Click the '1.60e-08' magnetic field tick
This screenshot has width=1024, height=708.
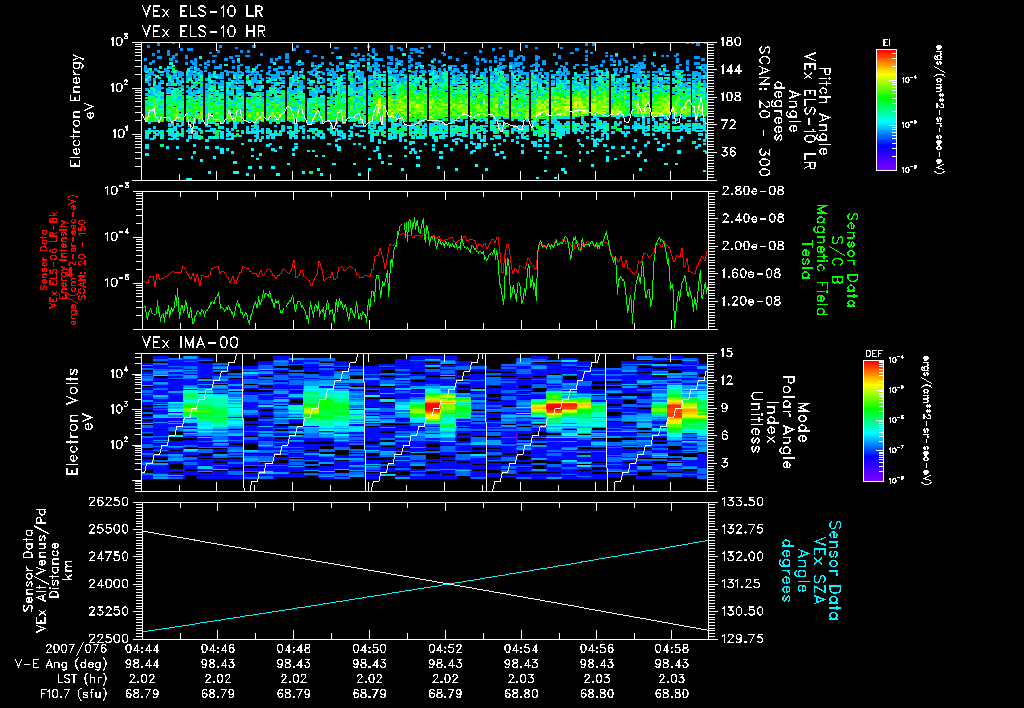tap(753, 274)
